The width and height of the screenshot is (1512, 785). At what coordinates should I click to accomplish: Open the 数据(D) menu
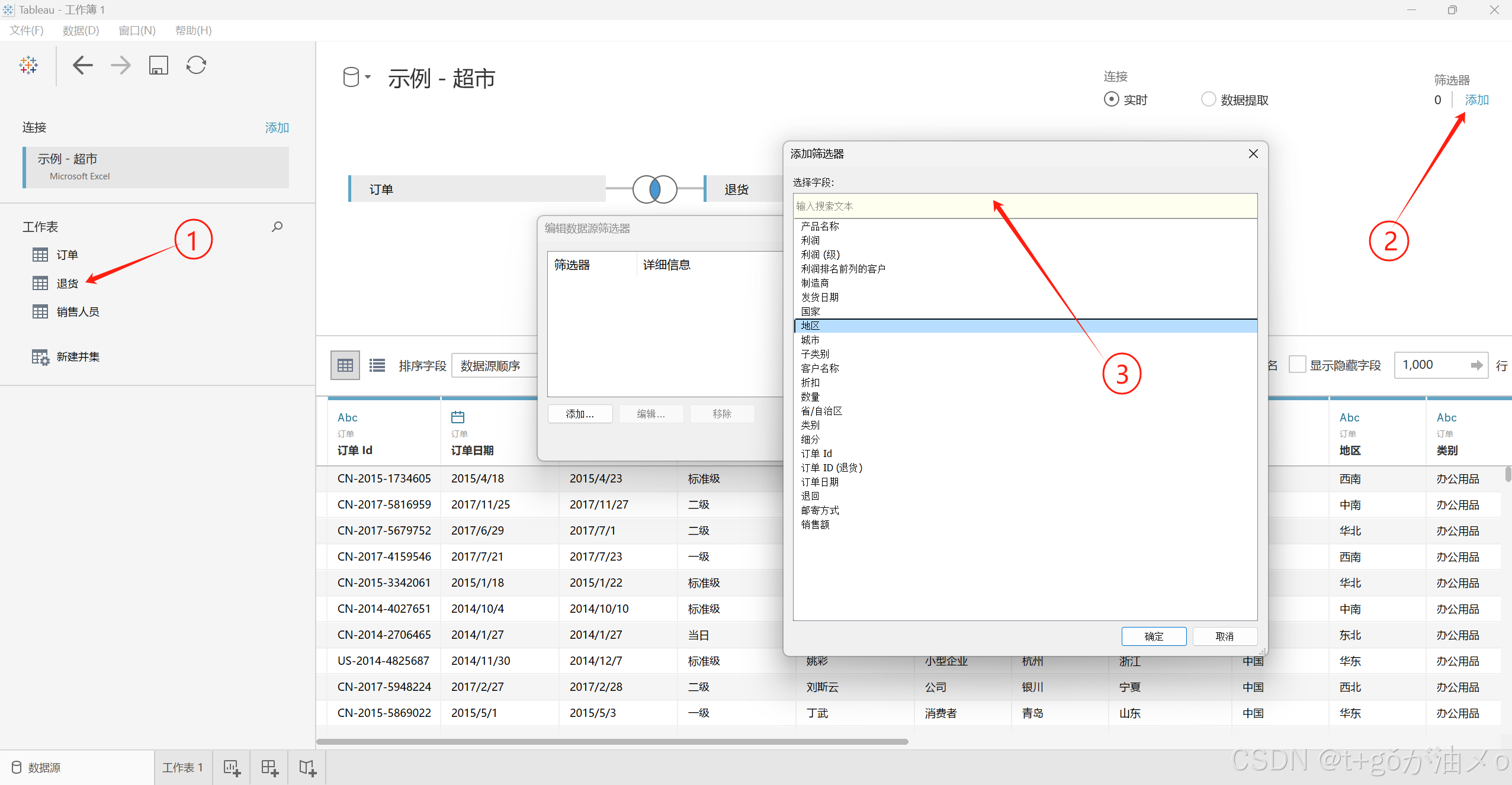click(81, 30)
